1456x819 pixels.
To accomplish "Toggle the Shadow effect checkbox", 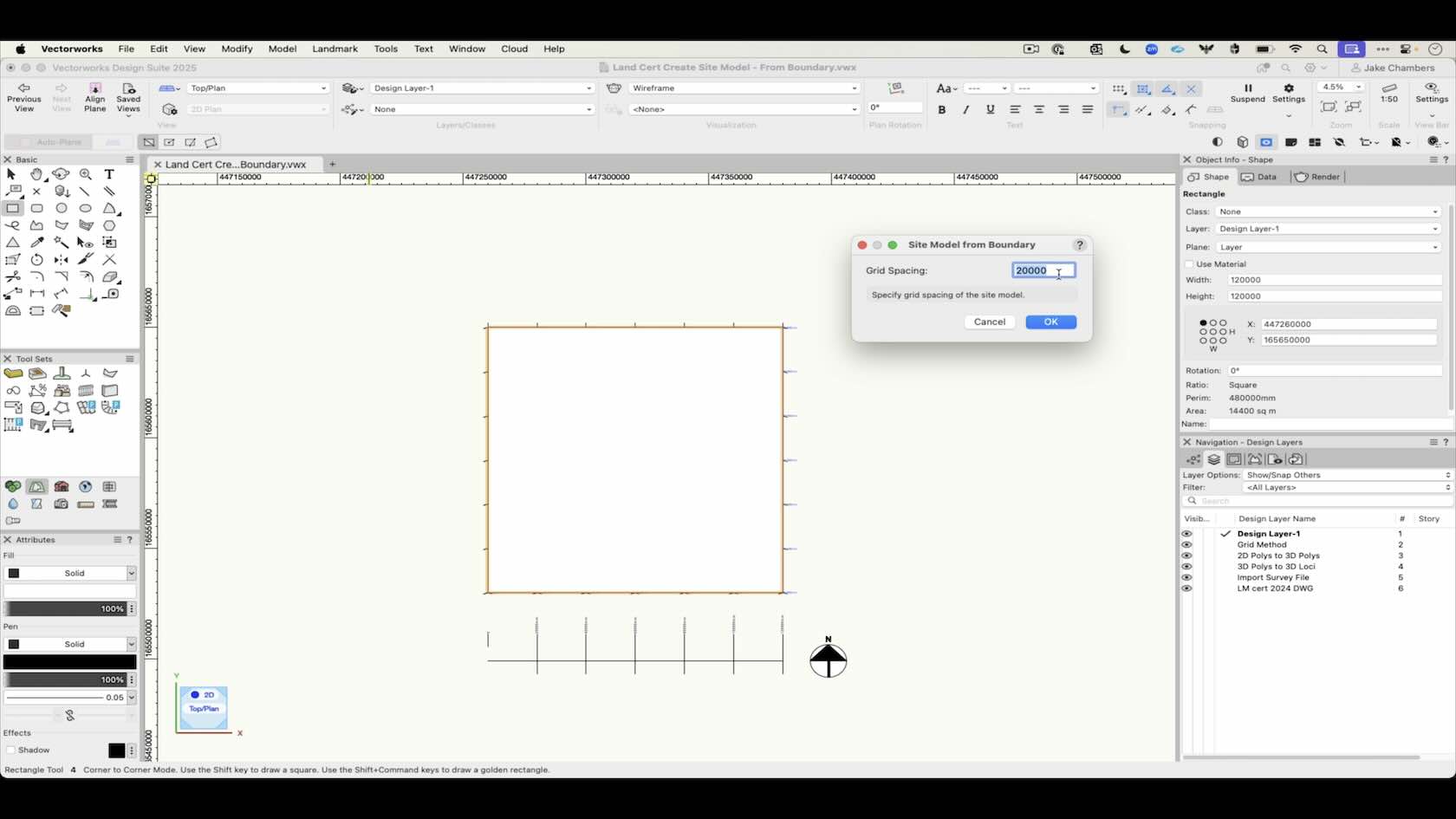I will [x=10, y=750].
